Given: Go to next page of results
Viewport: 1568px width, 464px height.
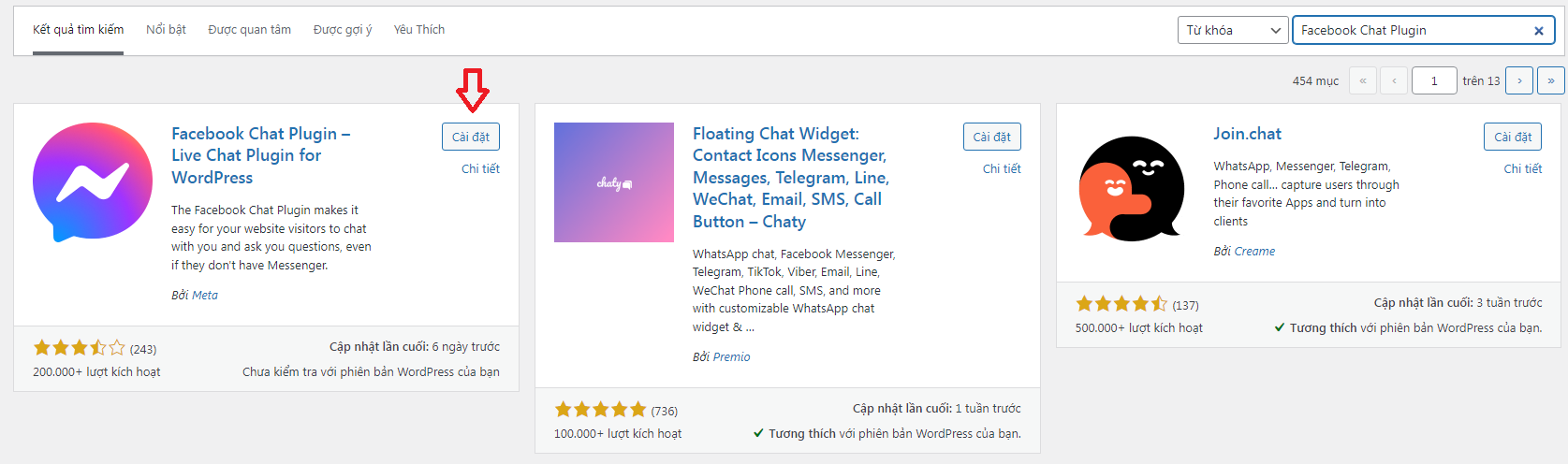Looking at the screenshot, I should (x=1519, y=80).
